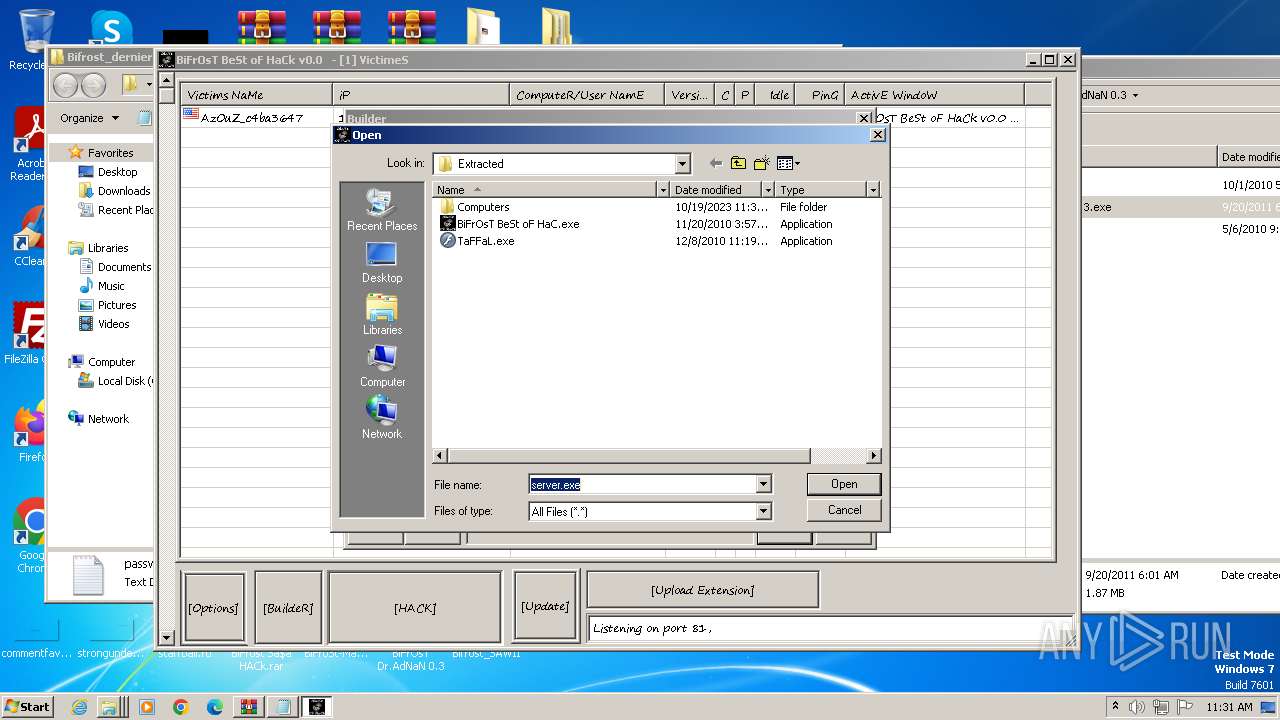The image size is (1280, 720).
Task: Expand the Look in folder dropdown
Action: (x=682, y=164)
